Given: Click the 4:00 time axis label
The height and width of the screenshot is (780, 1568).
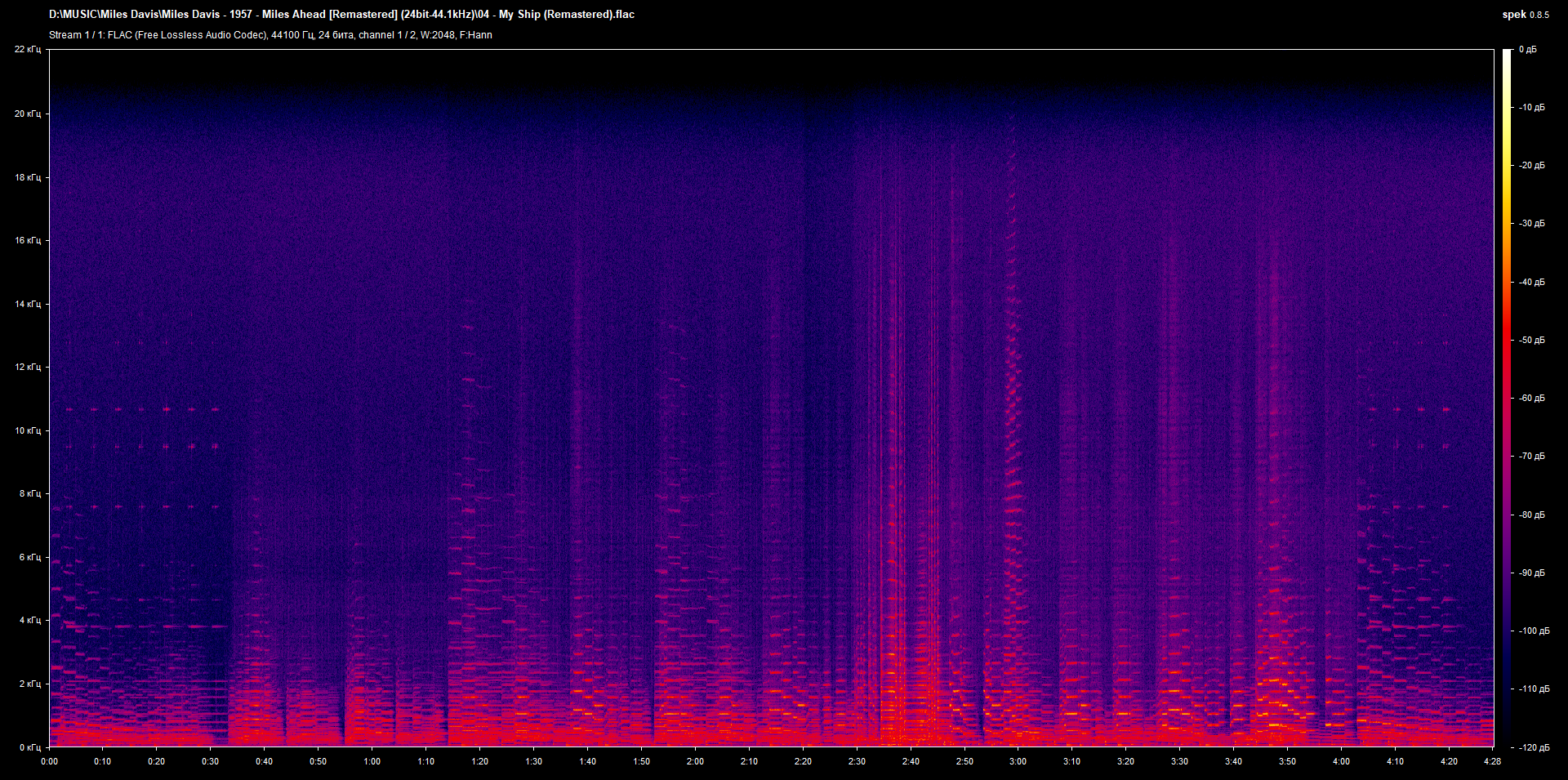Looking at the screenshot, I should pos(1341,761).
